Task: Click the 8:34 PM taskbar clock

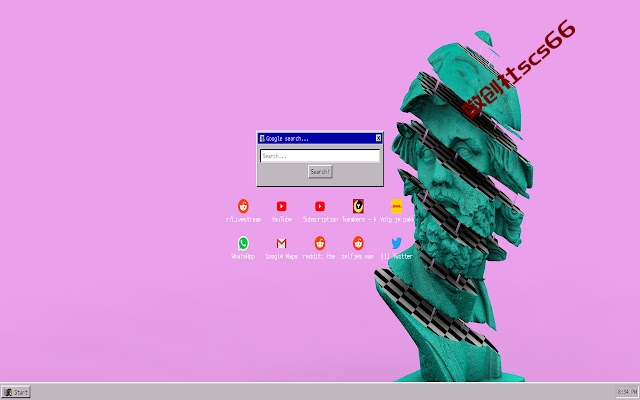Action: click(627, 392)
